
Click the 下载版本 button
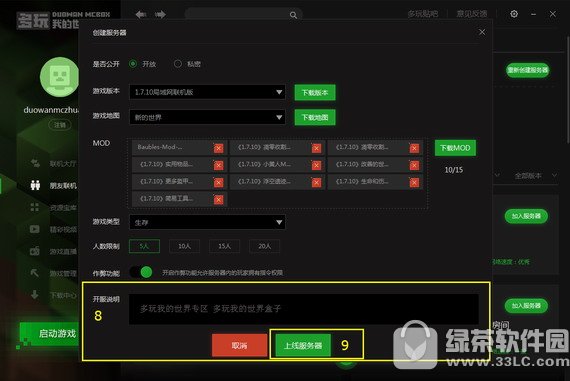[x=315, y=92]
